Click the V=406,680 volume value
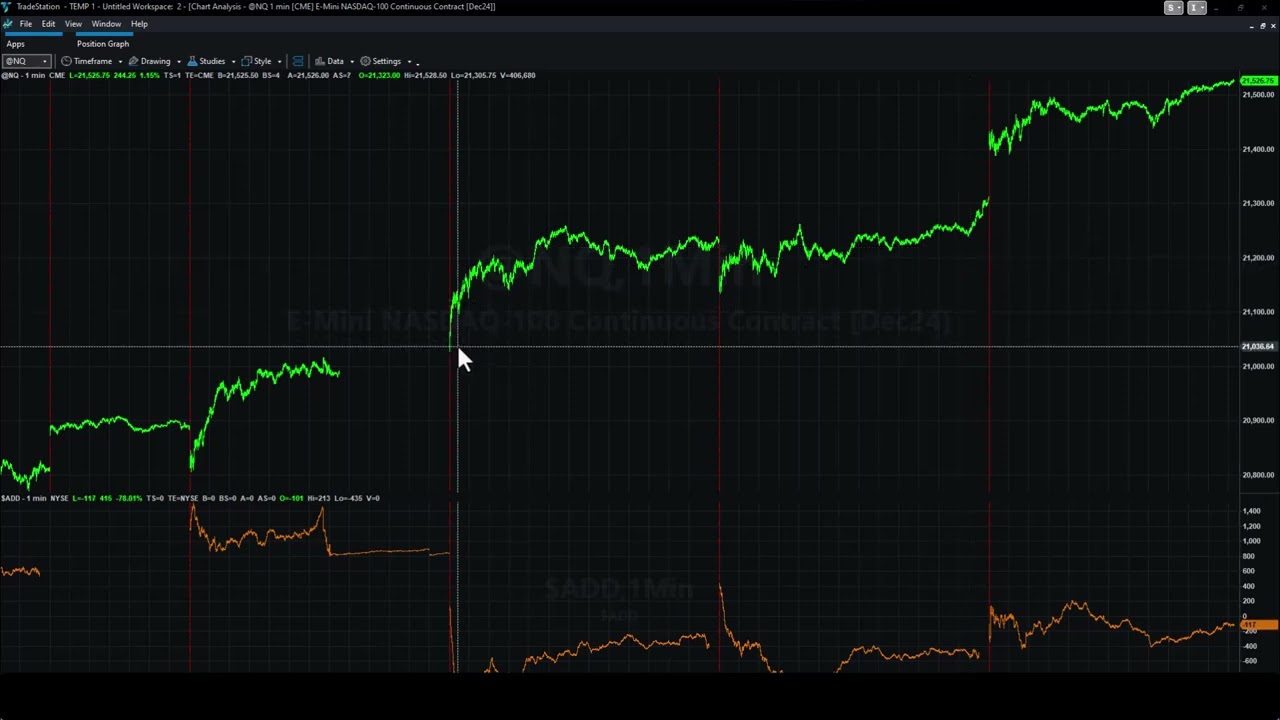 point(517,76)
